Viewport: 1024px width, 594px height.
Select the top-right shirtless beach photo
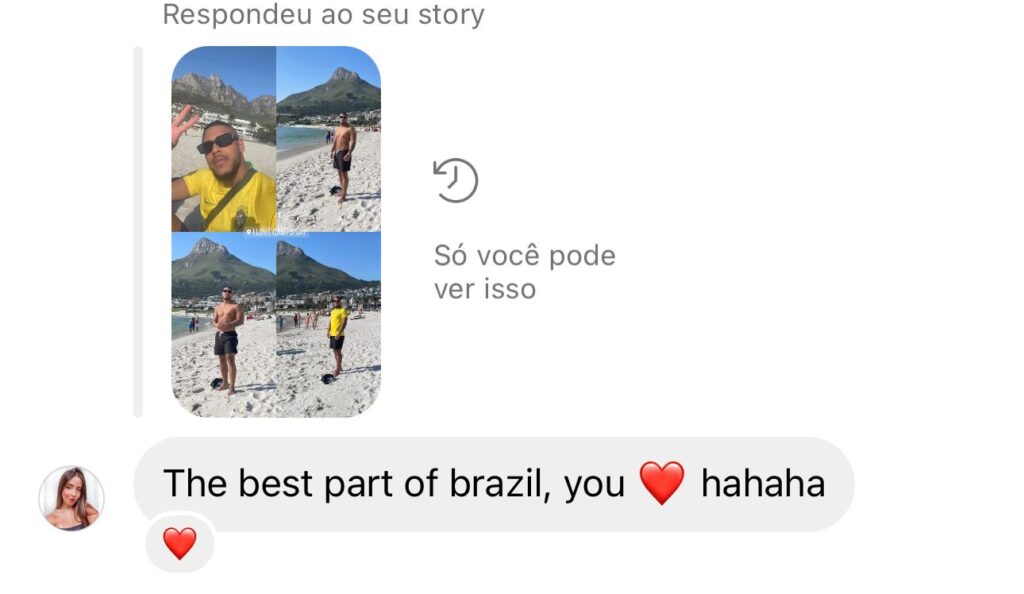329,139
